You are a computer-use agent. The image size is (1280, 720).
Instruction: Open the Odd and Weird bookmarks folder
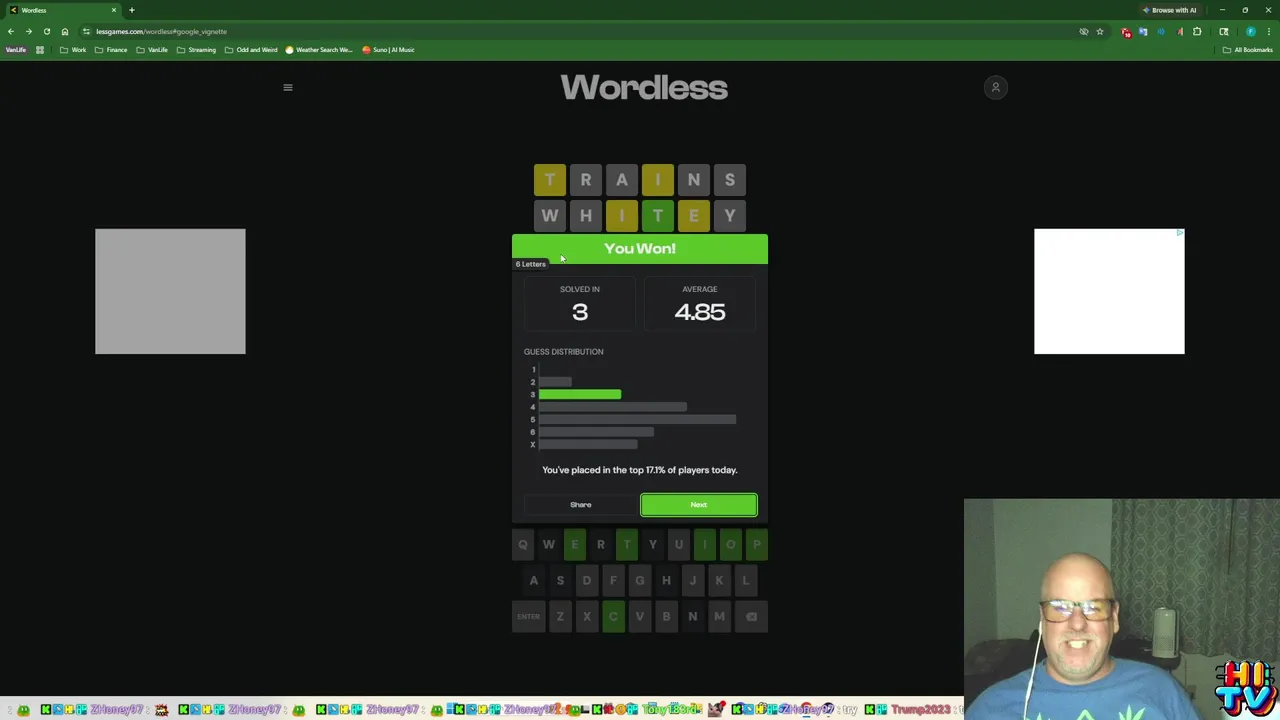(251, 50)
